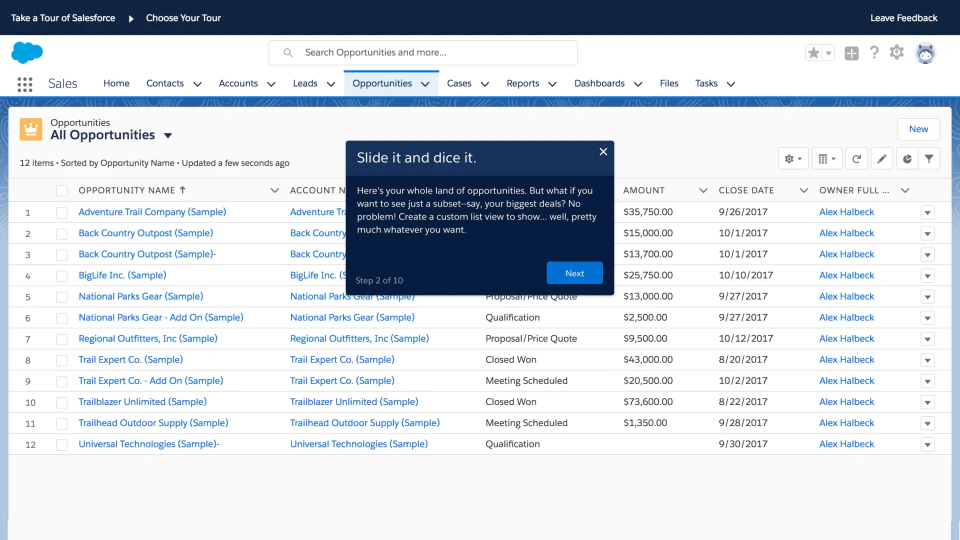The width and height of the screenshot is (960, 540).
Task: Toggle the select-all header checkbox
Action: pyautogui.click(x=62, y=191)
